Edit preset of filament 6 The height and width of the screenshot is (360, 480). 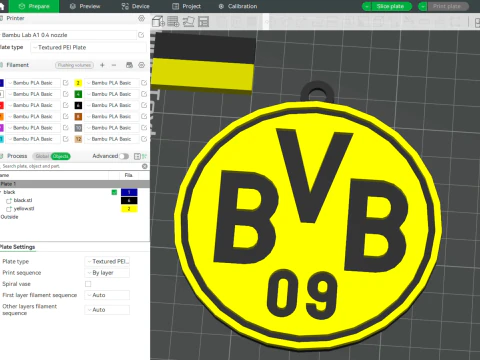pyautogui.click(x=144, y=105)
